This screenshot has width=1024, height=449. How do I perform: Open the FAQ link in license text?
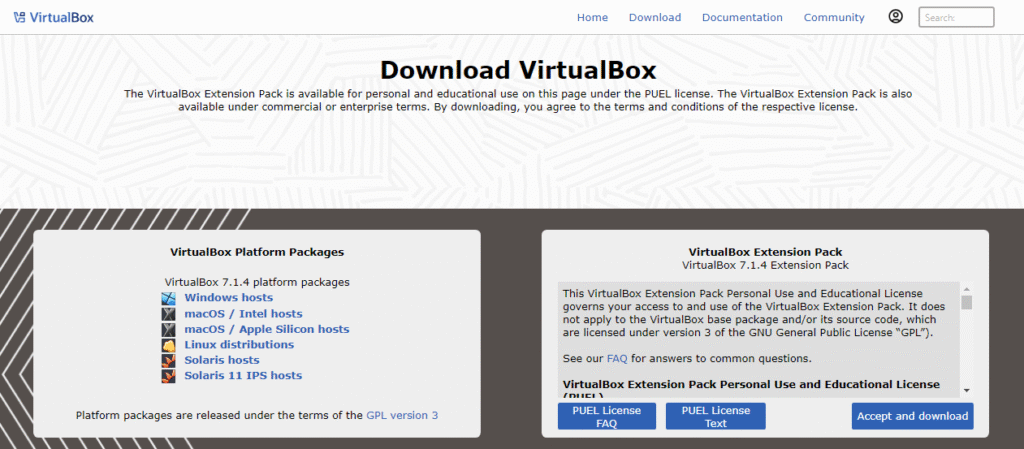617,358
